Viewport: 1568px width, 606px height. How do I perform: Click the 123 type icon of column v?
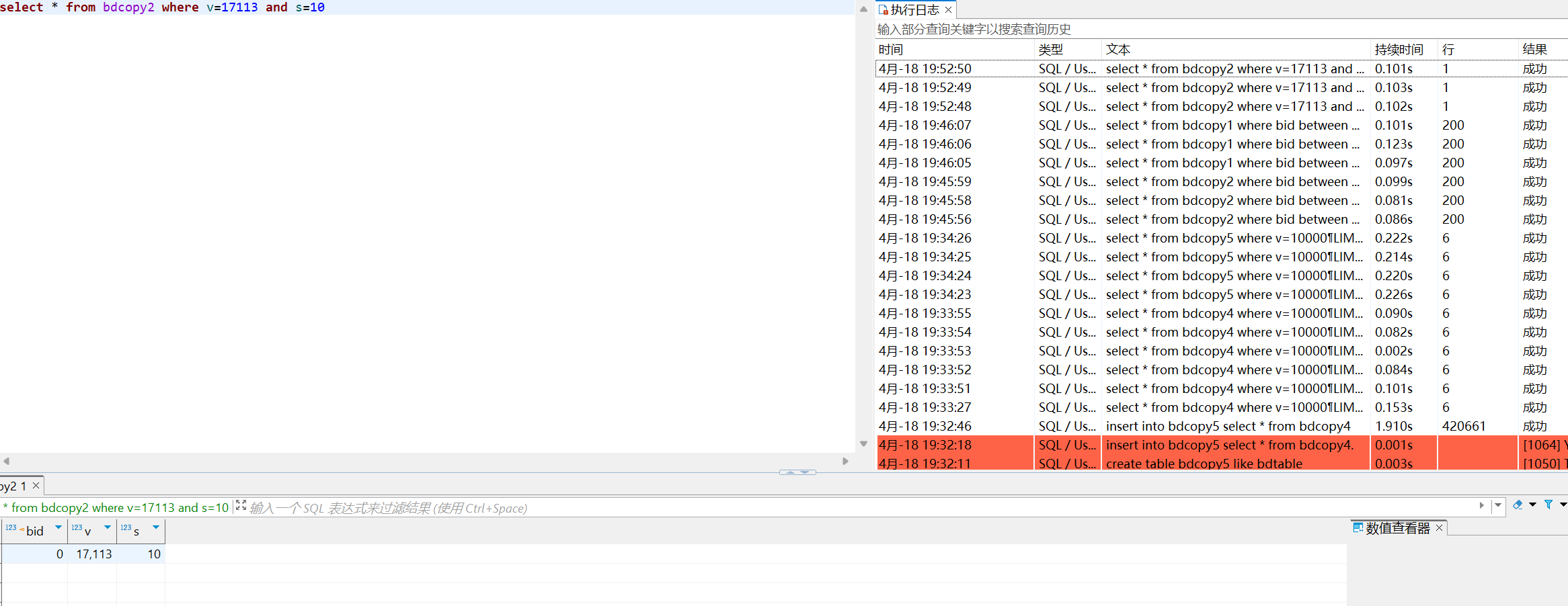[77, 528]
